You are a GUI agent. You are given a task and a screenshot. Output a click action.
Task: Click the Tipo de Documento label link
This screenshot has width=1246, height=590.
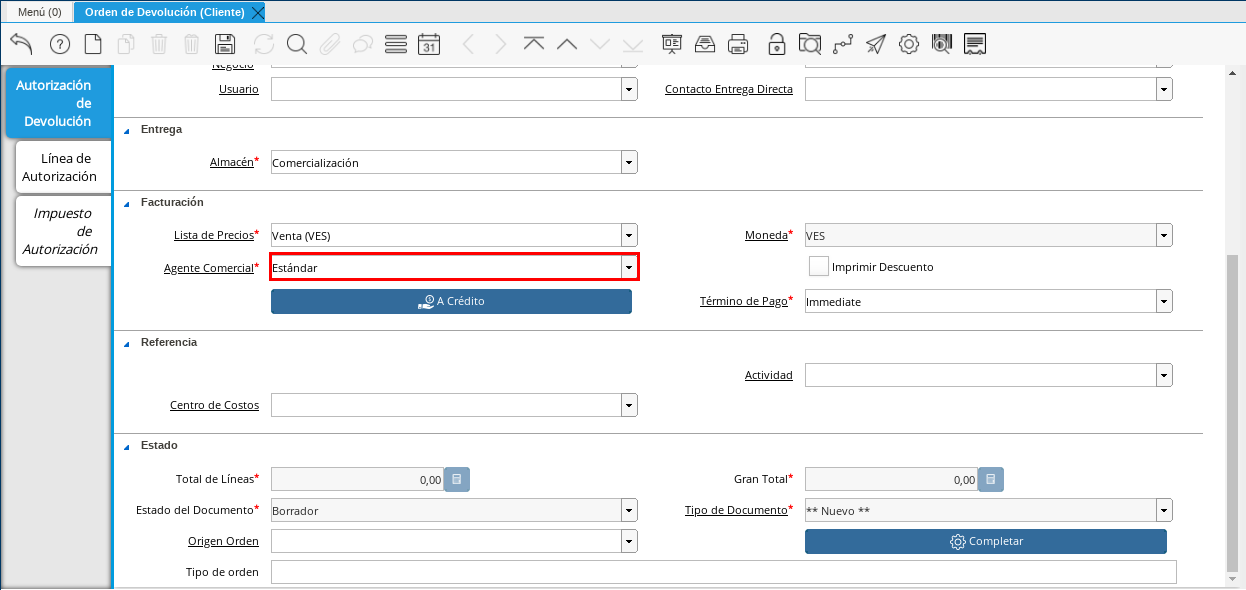tap(736, 510)
